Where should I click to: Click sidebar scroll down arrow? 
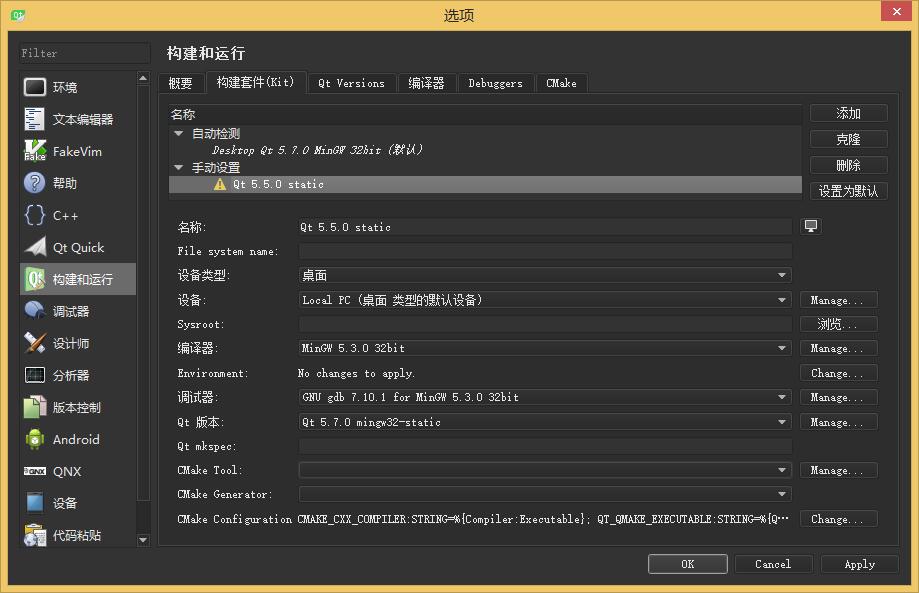143,540
